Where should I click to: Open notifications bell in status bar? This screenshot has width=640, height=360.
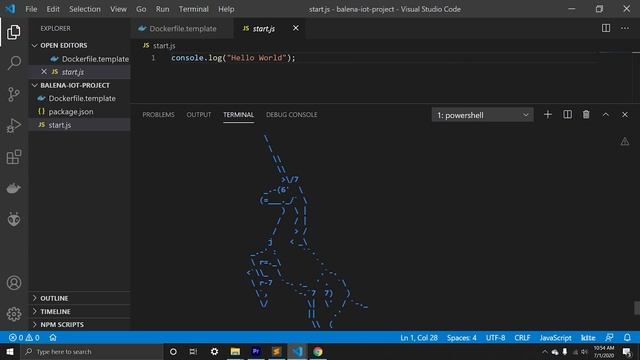(627, 338)
